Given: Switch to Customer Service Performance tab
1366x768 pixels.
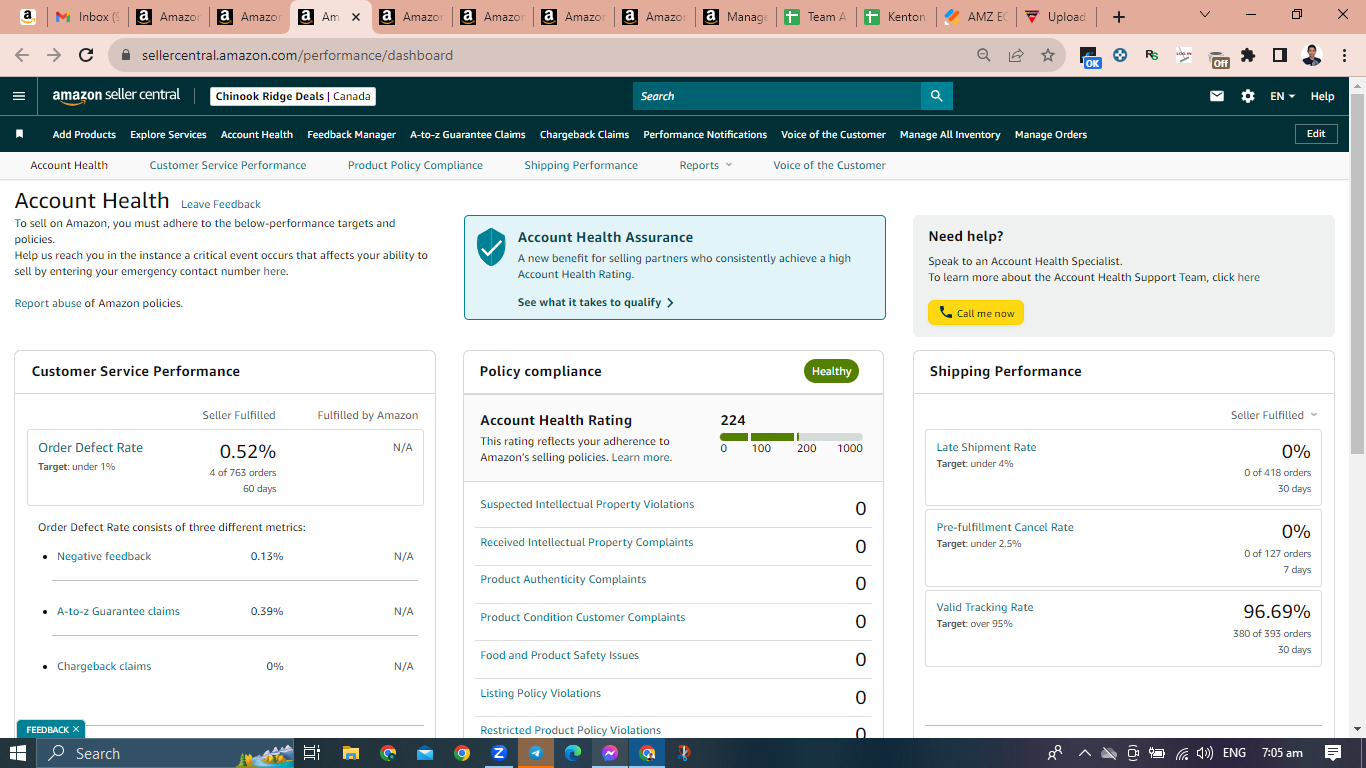Looking at the screenshot, I should (228, 165).
